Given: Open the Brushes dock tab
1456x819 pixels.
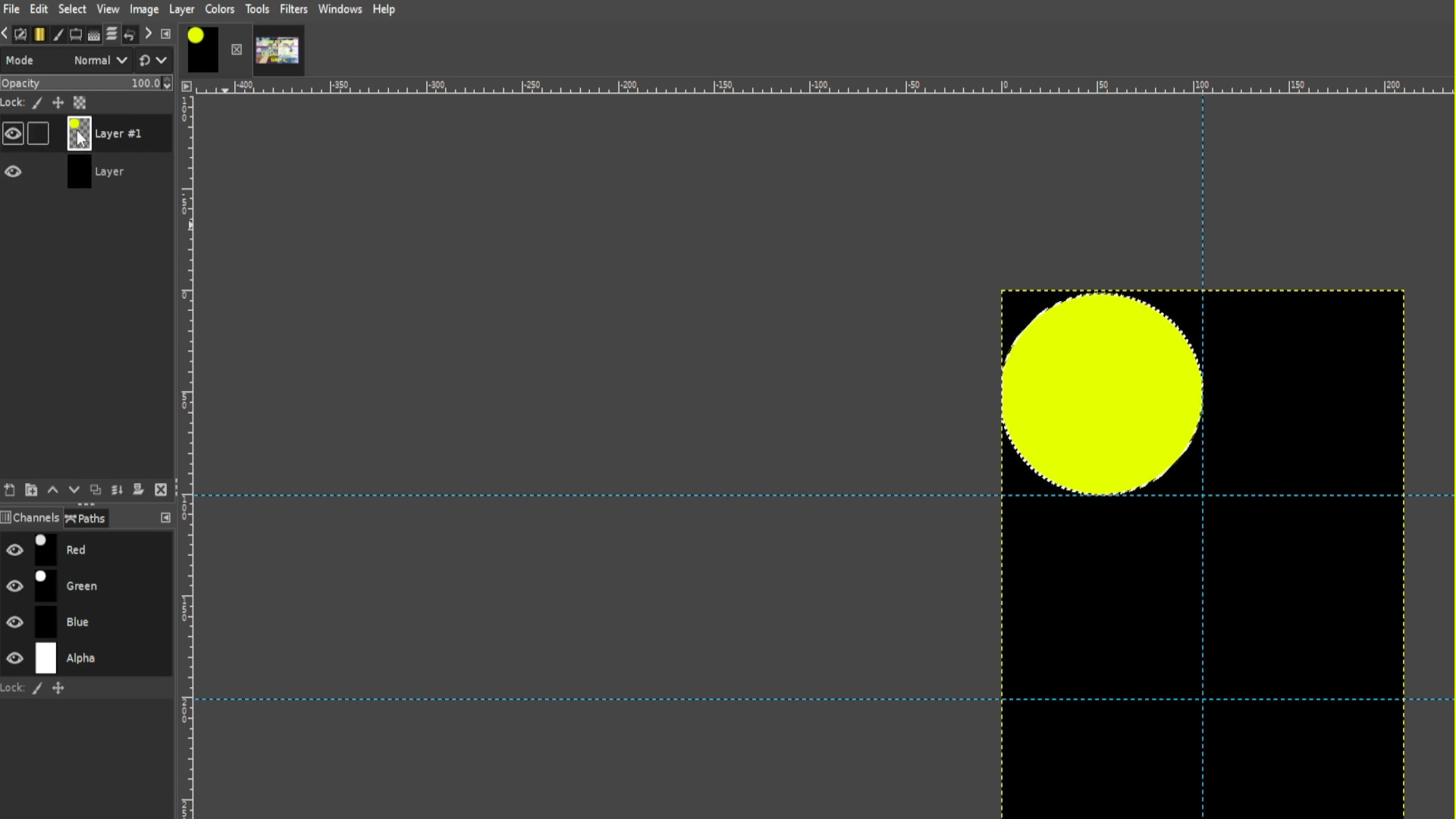Looking at the screenshot, I should (x=58, y=34).
